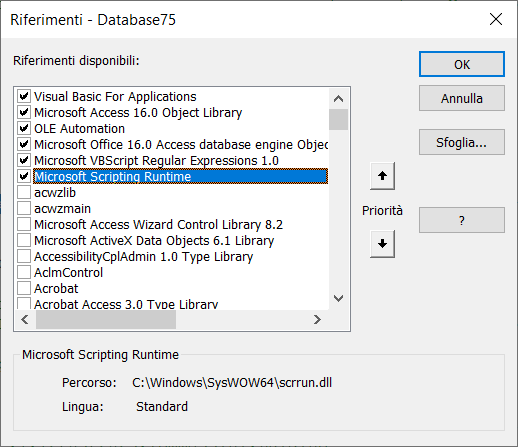This screenshot has height=447, width=518.
Task: Browse for a library with Sfoglia...
Action: pos(462,142)
